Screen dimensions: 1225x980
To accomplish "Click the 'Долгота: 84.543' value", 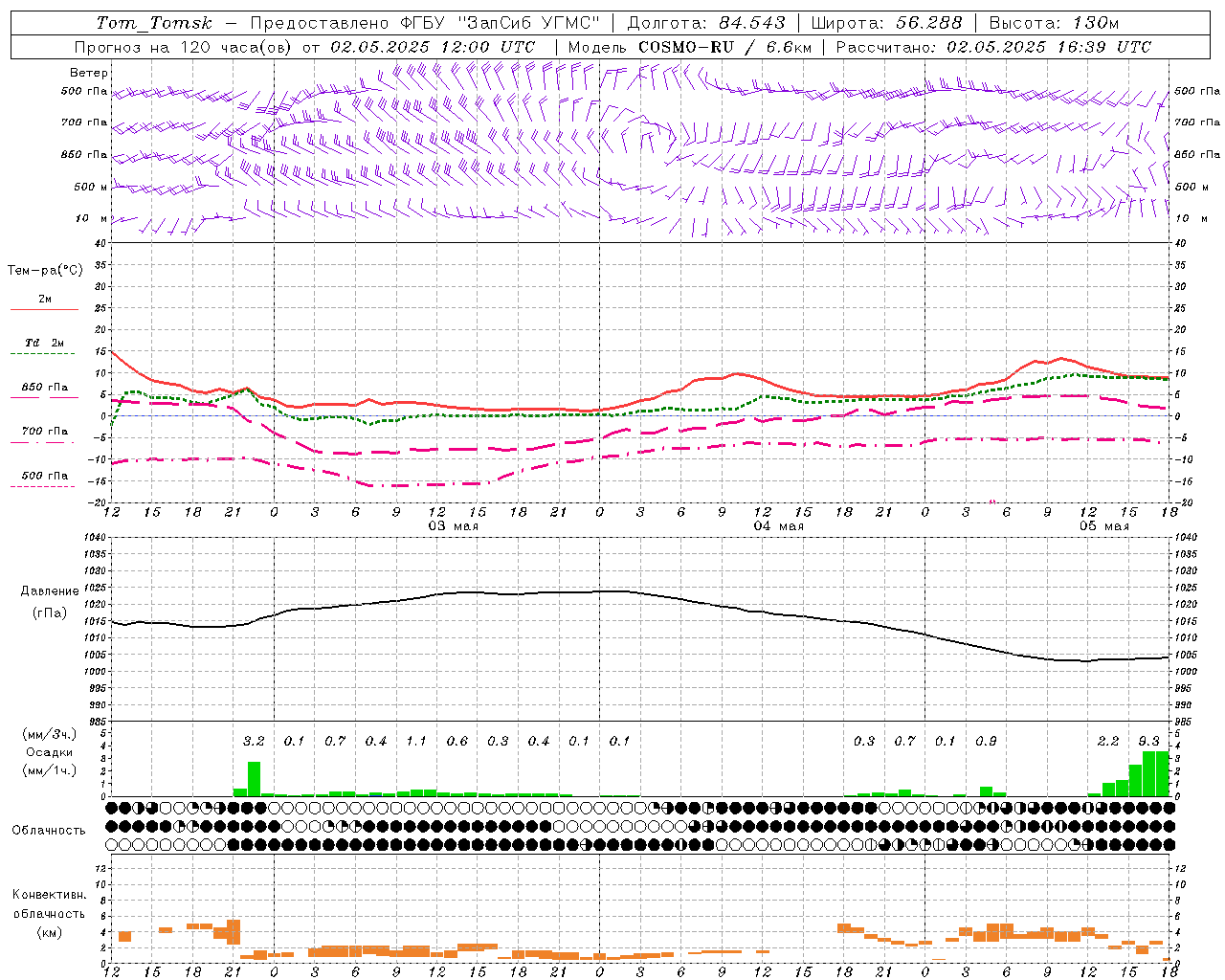I will pyautogui.click(x=706, y=23).
